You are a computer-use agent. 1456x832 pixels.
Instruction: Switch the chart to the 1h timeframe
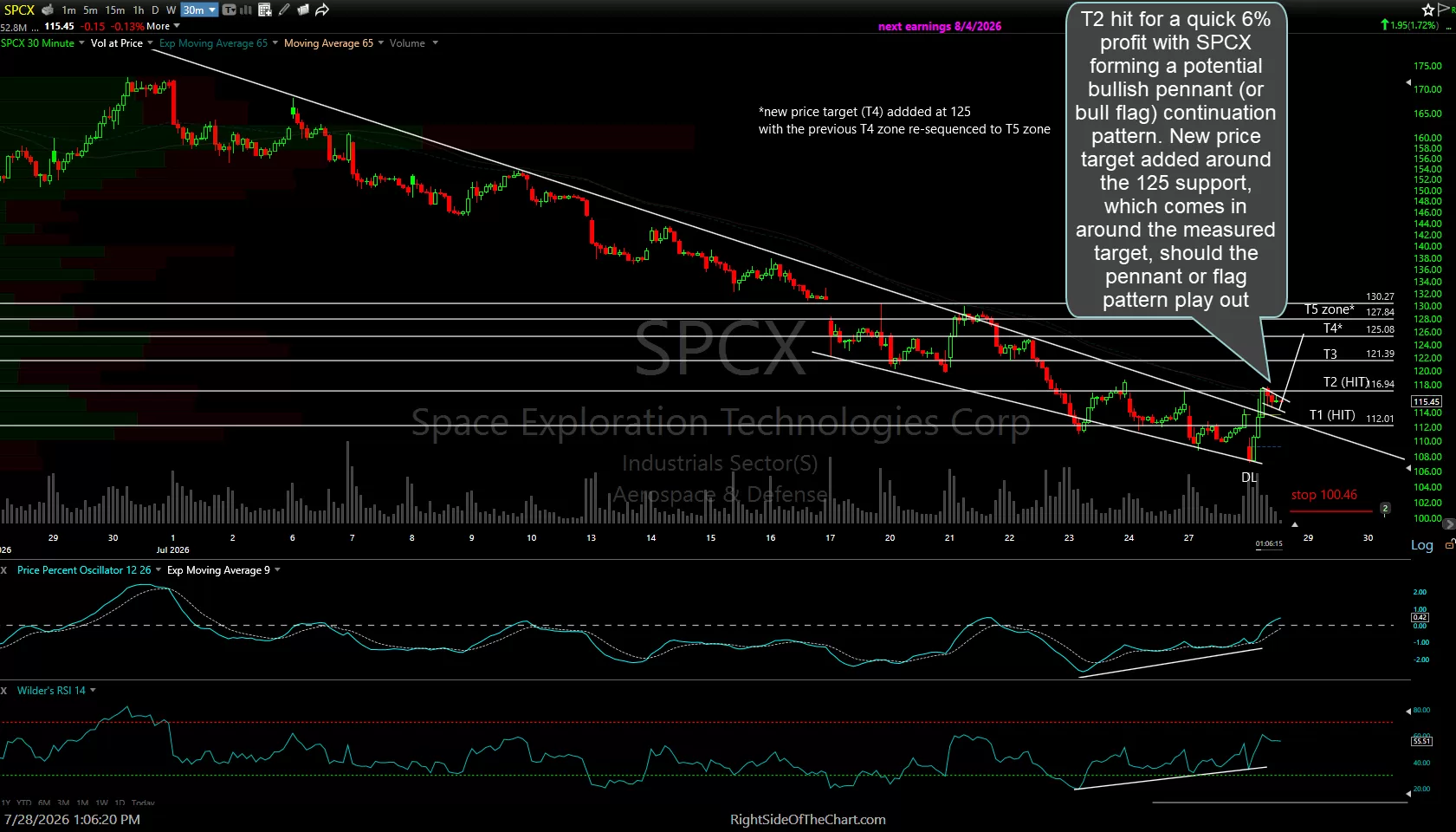click(139, 10)
